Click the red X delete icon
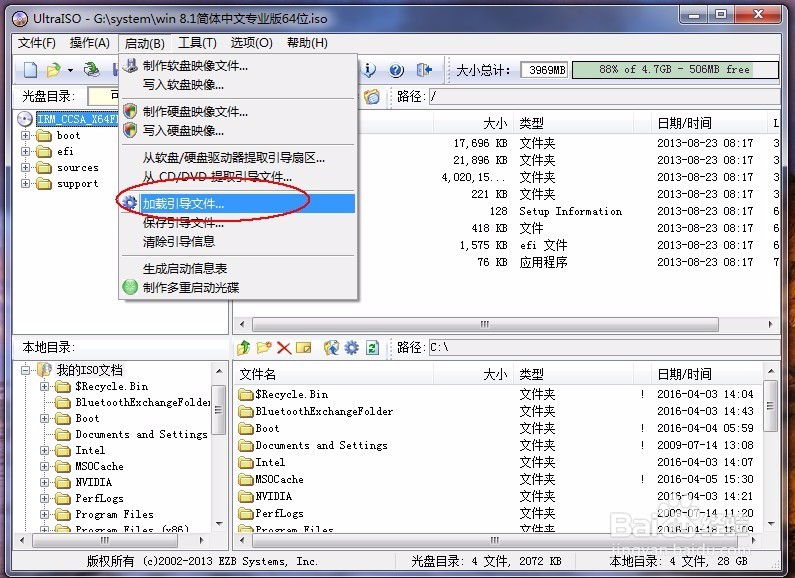This screenshot has height=578, width=795. click(x=284, y=348)
